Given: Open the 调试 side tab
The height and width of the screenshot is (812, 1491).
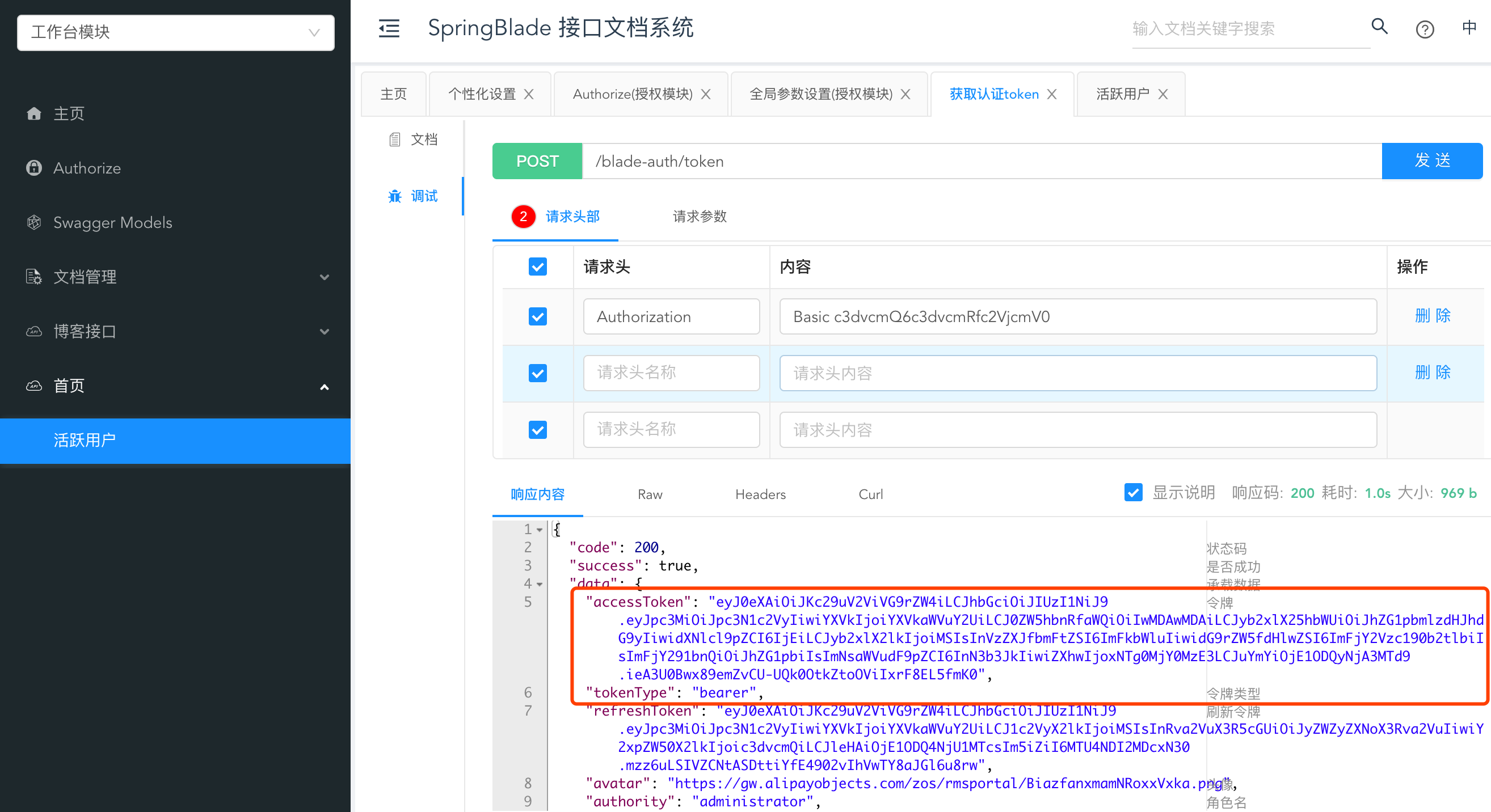Looking at the screenshot, I should pyautogui.click(x=413, y=196).
